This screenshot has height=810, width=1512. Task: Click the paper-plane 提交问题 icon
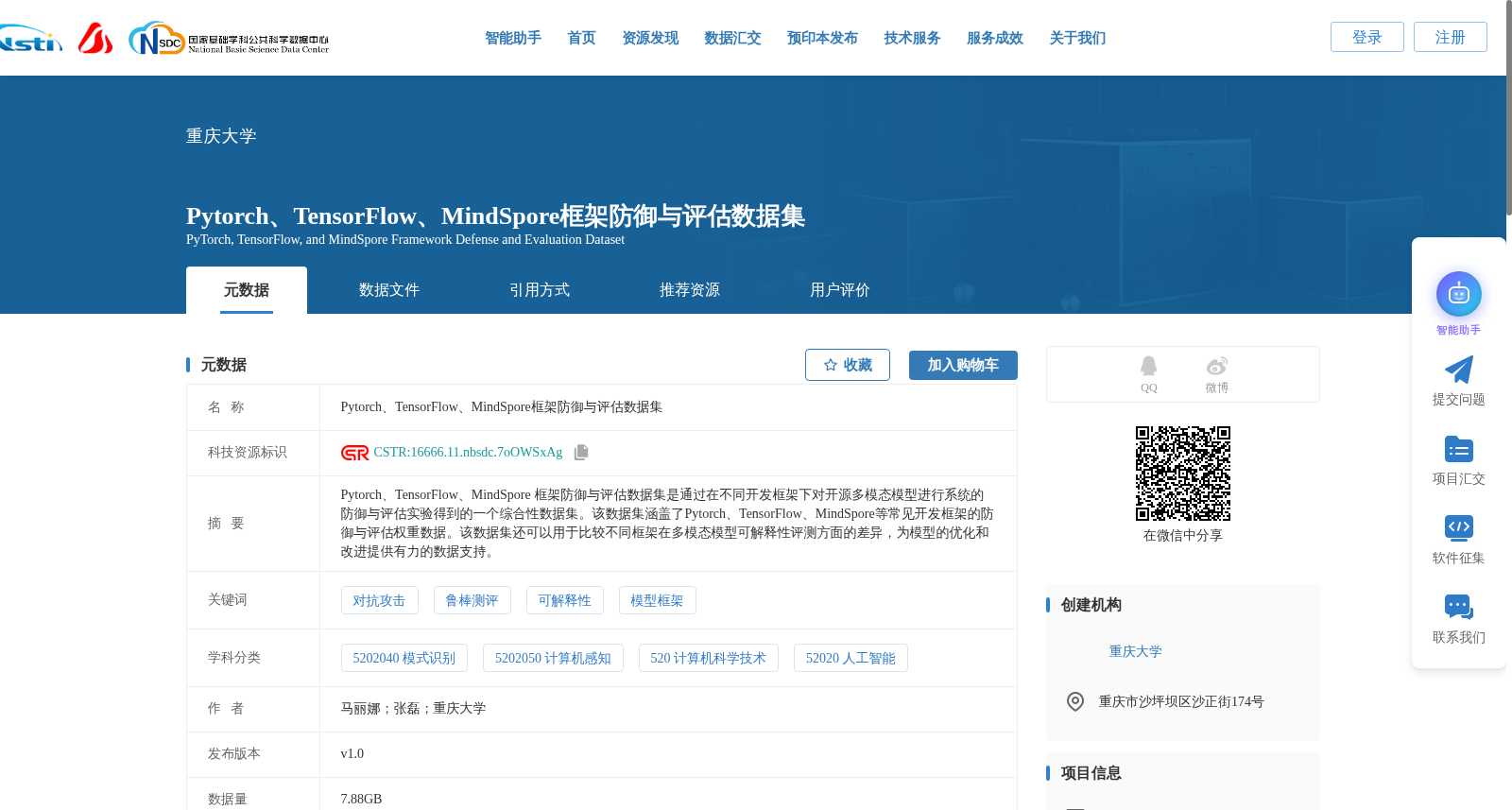point(1459,370)
